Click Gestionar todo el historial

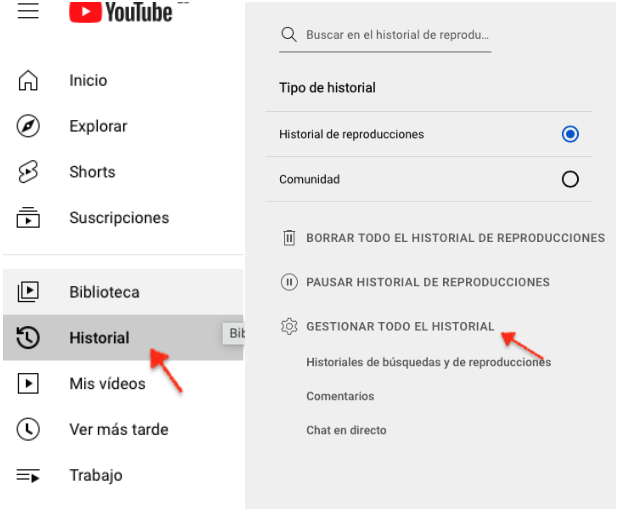(400, 326)
